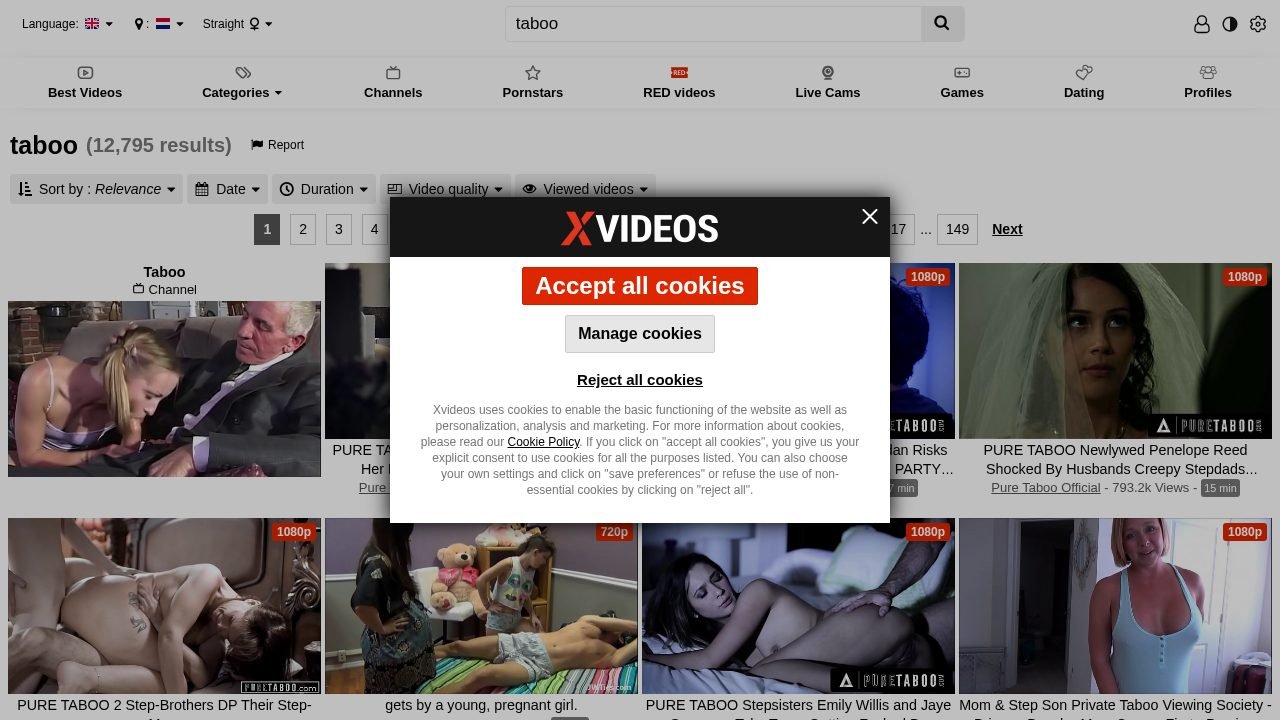Click in the search field containing taboo
Image resolution: width=1280 pixels, height=720 pixels.
713,23
